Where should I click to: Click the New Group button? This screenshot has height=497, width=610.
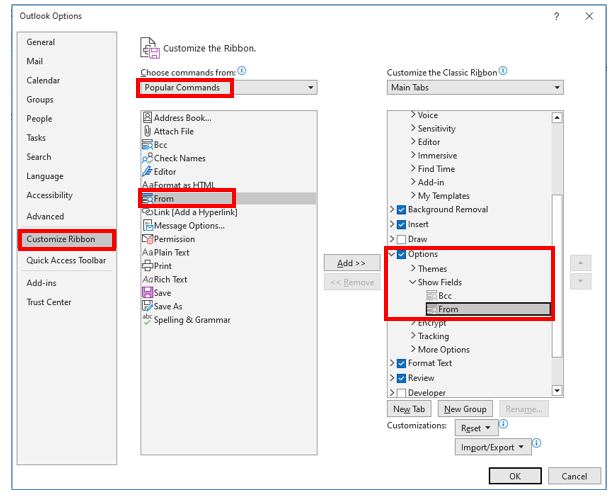tap(465, 409)
